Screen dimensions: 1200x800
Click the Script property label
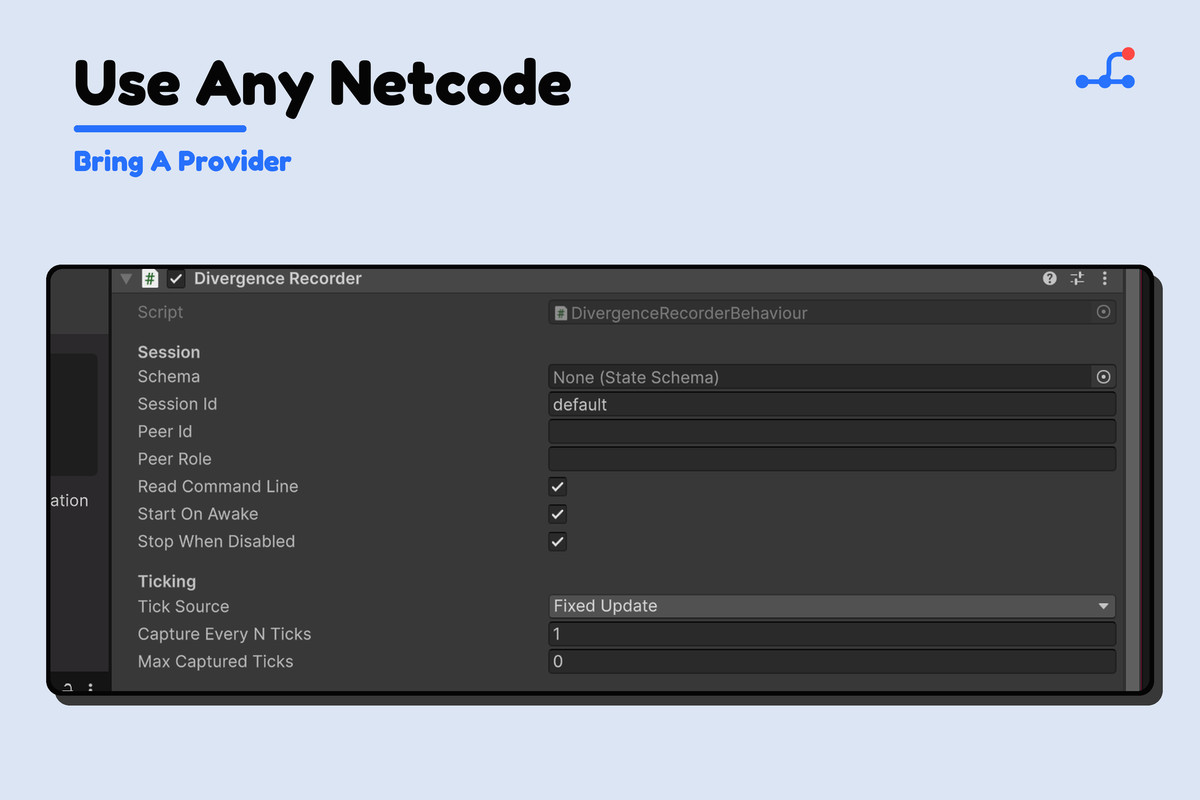pos(160,312)
